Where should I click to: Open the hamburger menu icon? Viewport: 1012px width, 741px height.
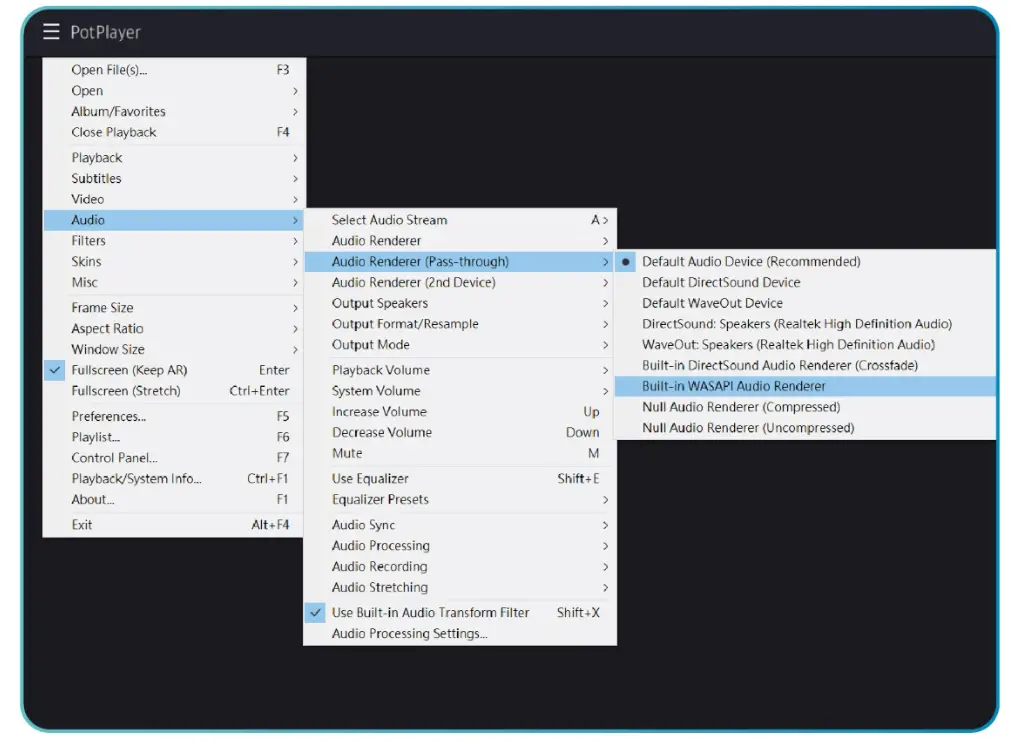point(51,31)
